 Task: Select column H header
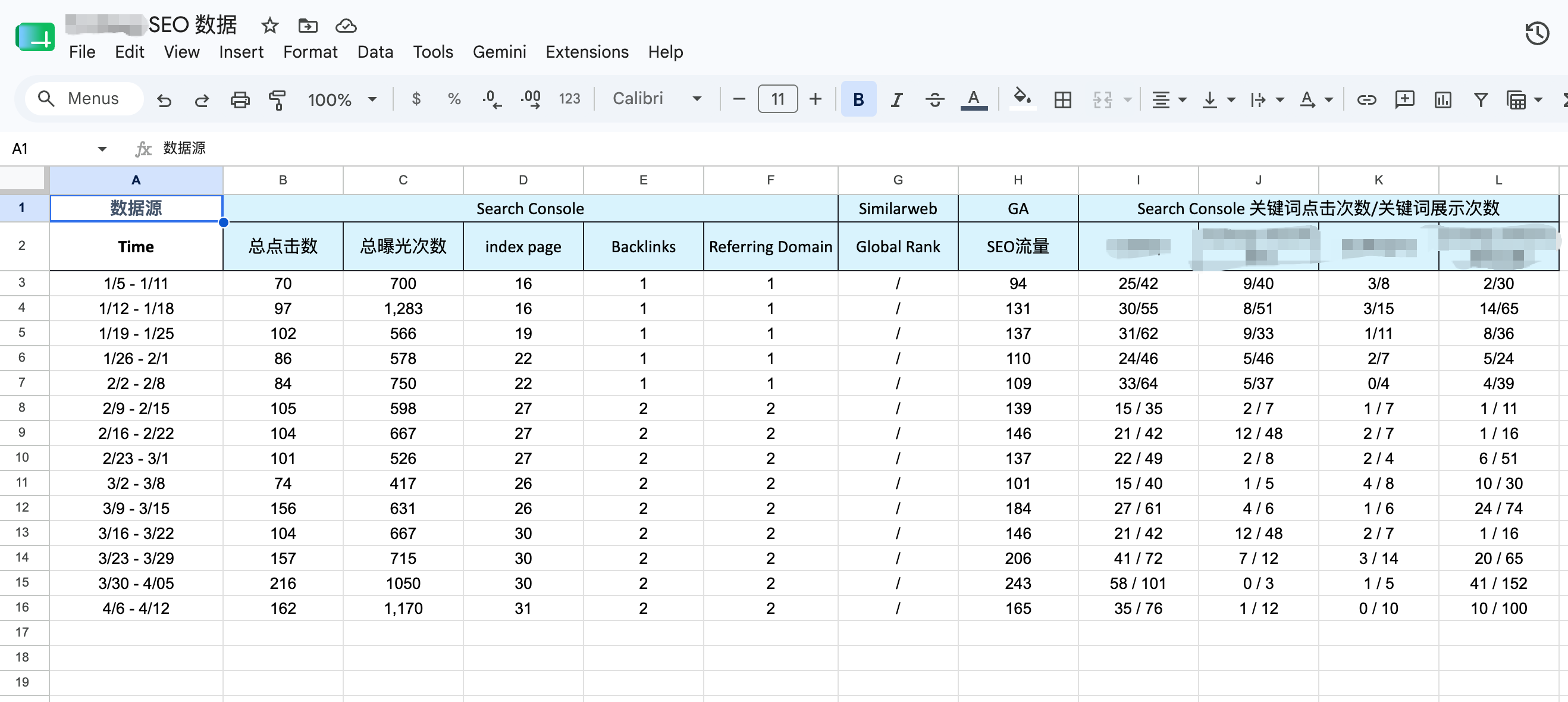1018,180
